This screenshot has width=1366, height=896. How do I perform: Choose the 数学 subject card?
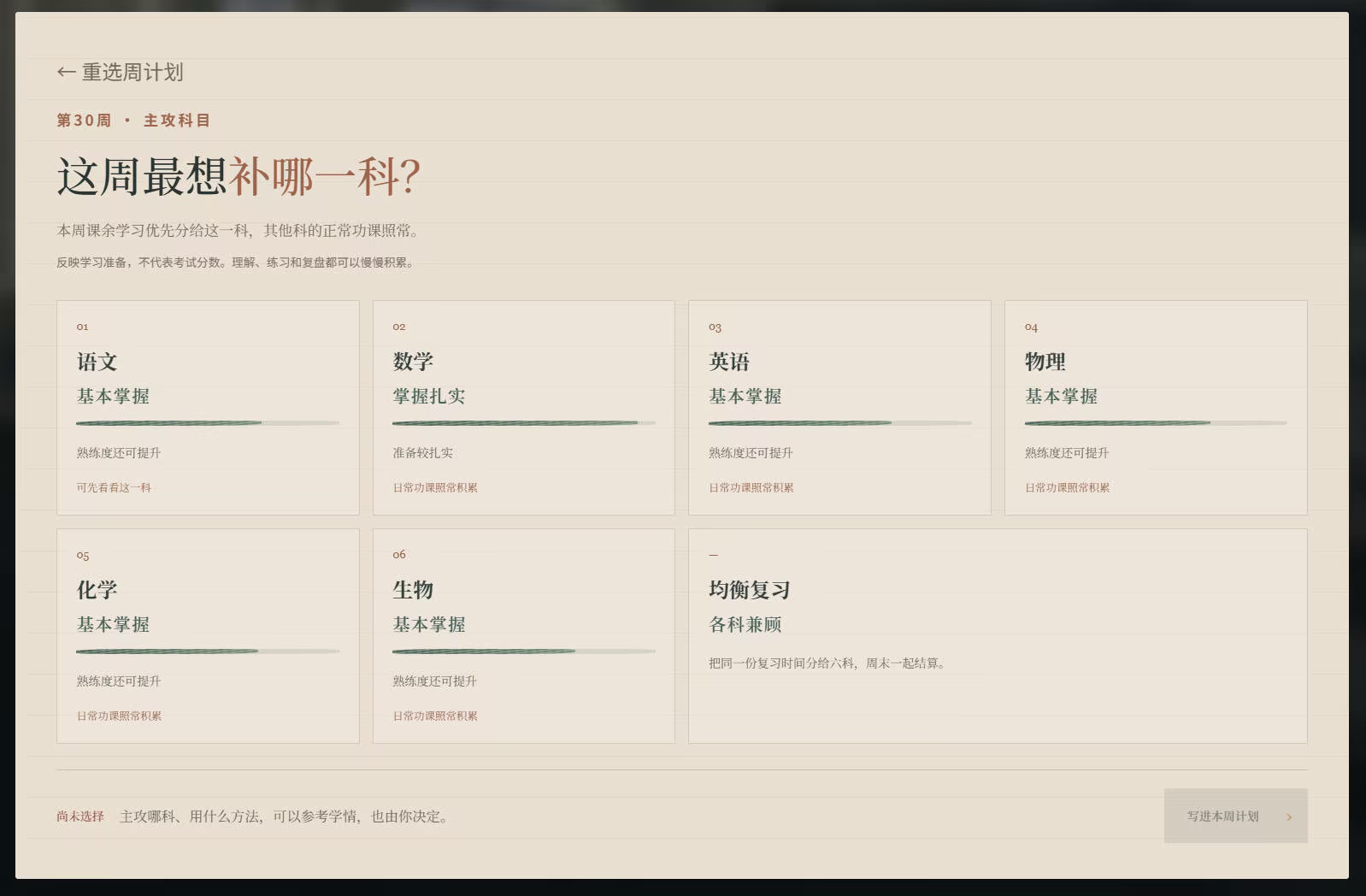coord(523,408)
